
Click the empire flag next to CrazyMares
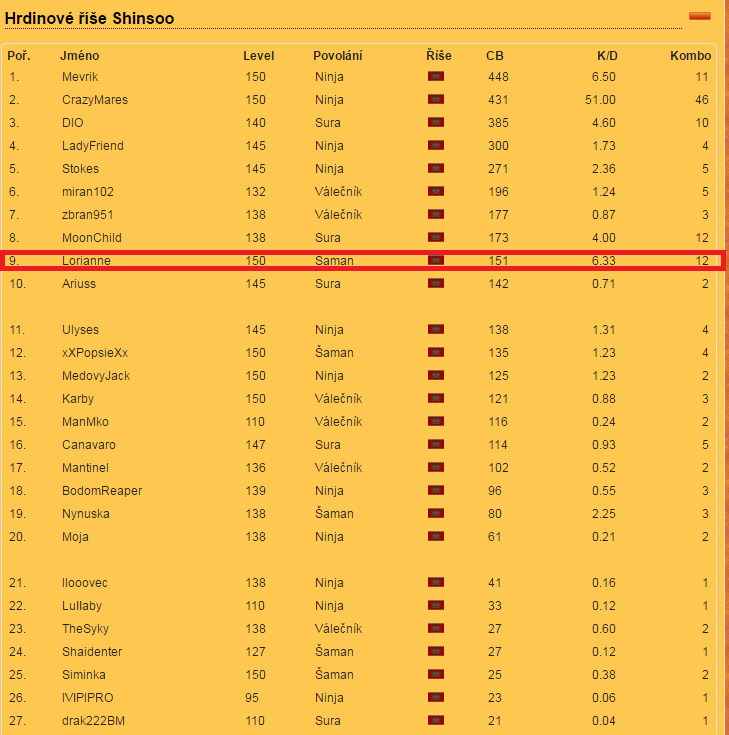click(436, 100)
